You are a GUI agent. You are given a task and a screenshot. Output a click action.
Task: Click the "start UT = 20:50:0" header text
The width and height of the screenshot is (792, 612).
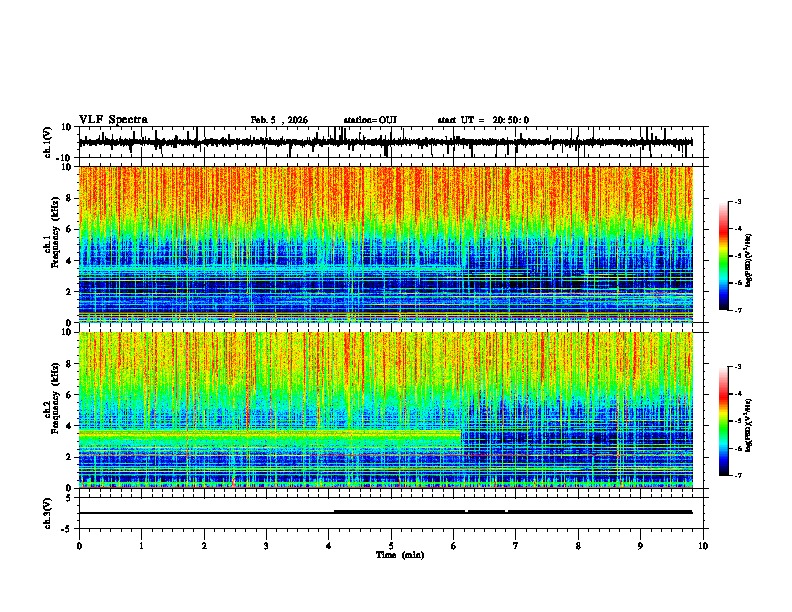[483, 120]
